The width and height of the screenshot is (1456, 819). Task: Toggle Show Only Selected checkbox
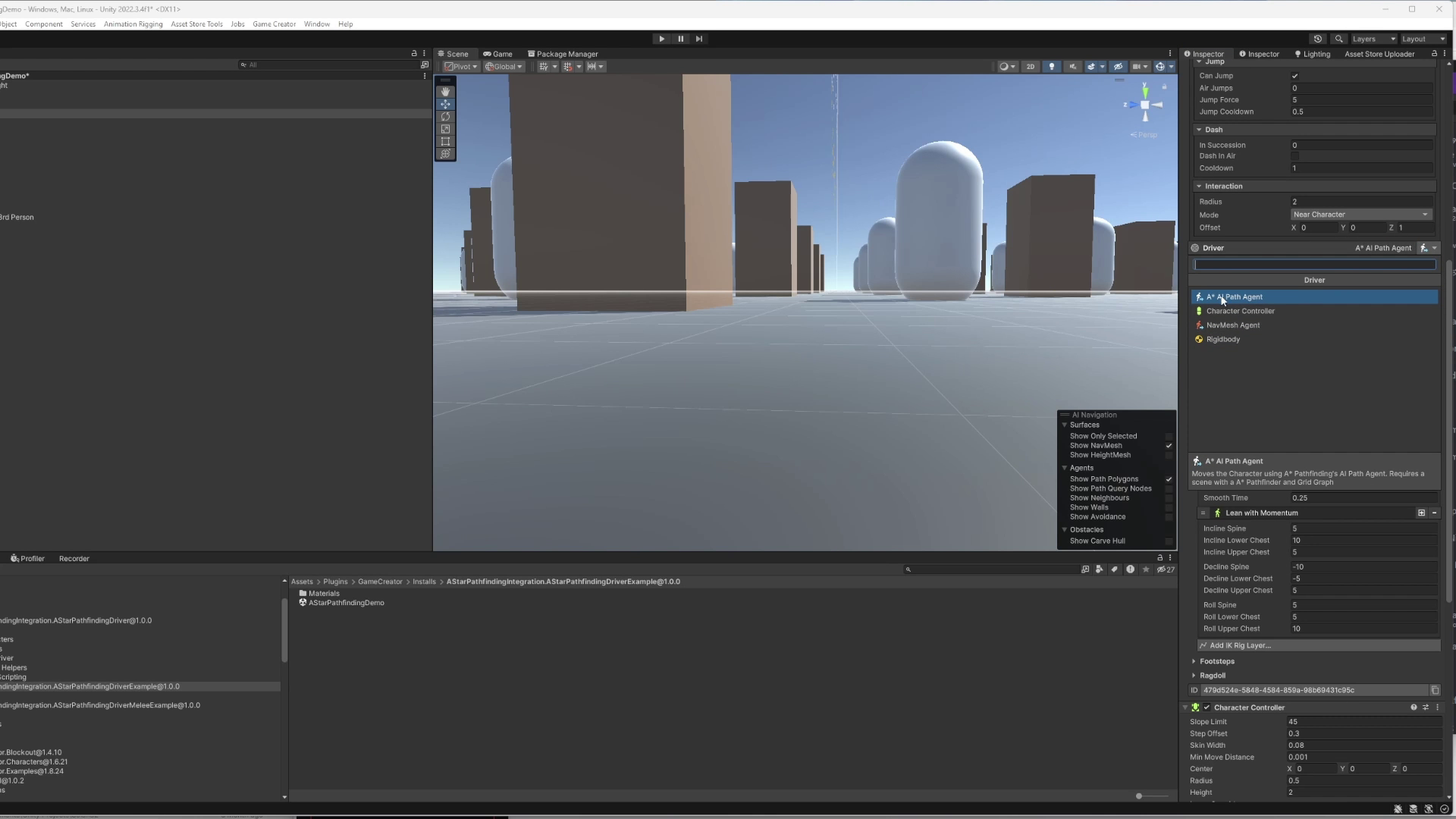(x=1169, y=437)
